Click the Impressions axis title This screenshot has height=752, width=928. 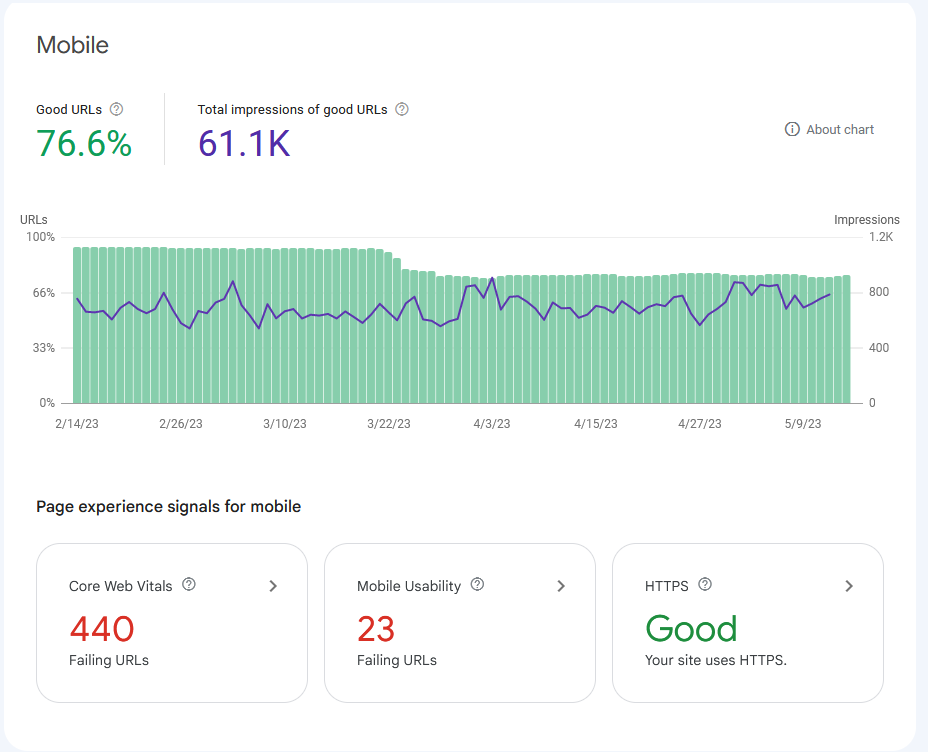coord(866,220)
